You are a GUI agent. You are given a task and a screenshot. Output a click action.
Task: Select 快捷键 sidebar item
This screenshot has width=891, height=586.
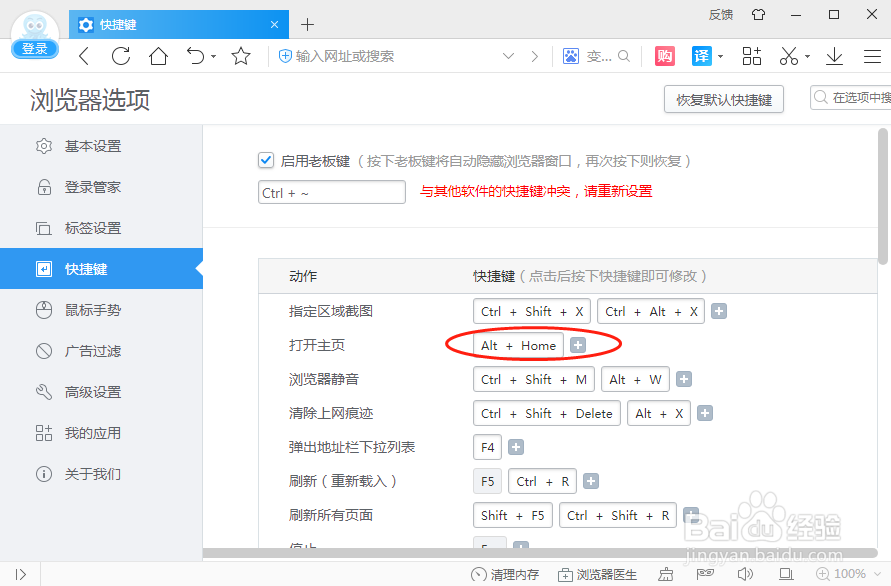101,269
